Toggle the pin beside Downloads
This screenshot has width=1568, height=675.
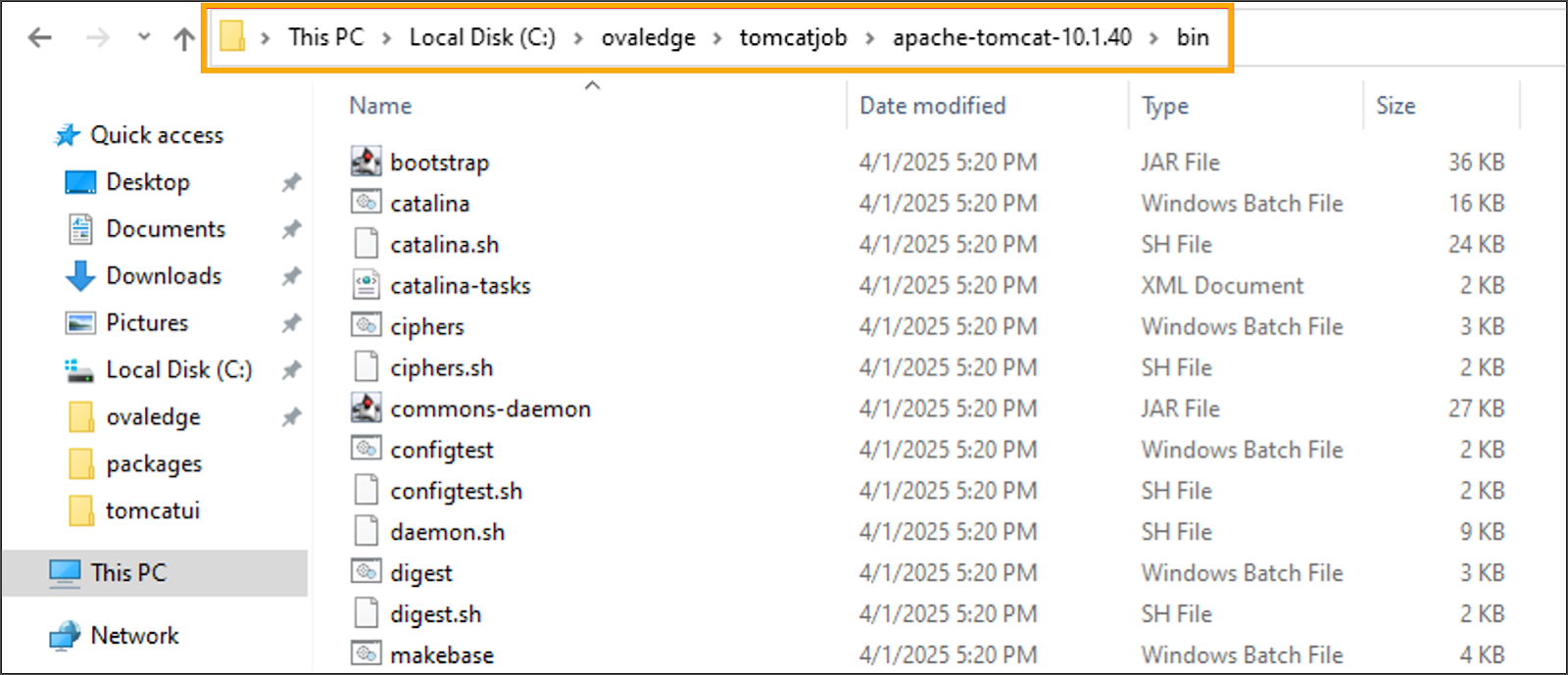click(x=291, y=276)
